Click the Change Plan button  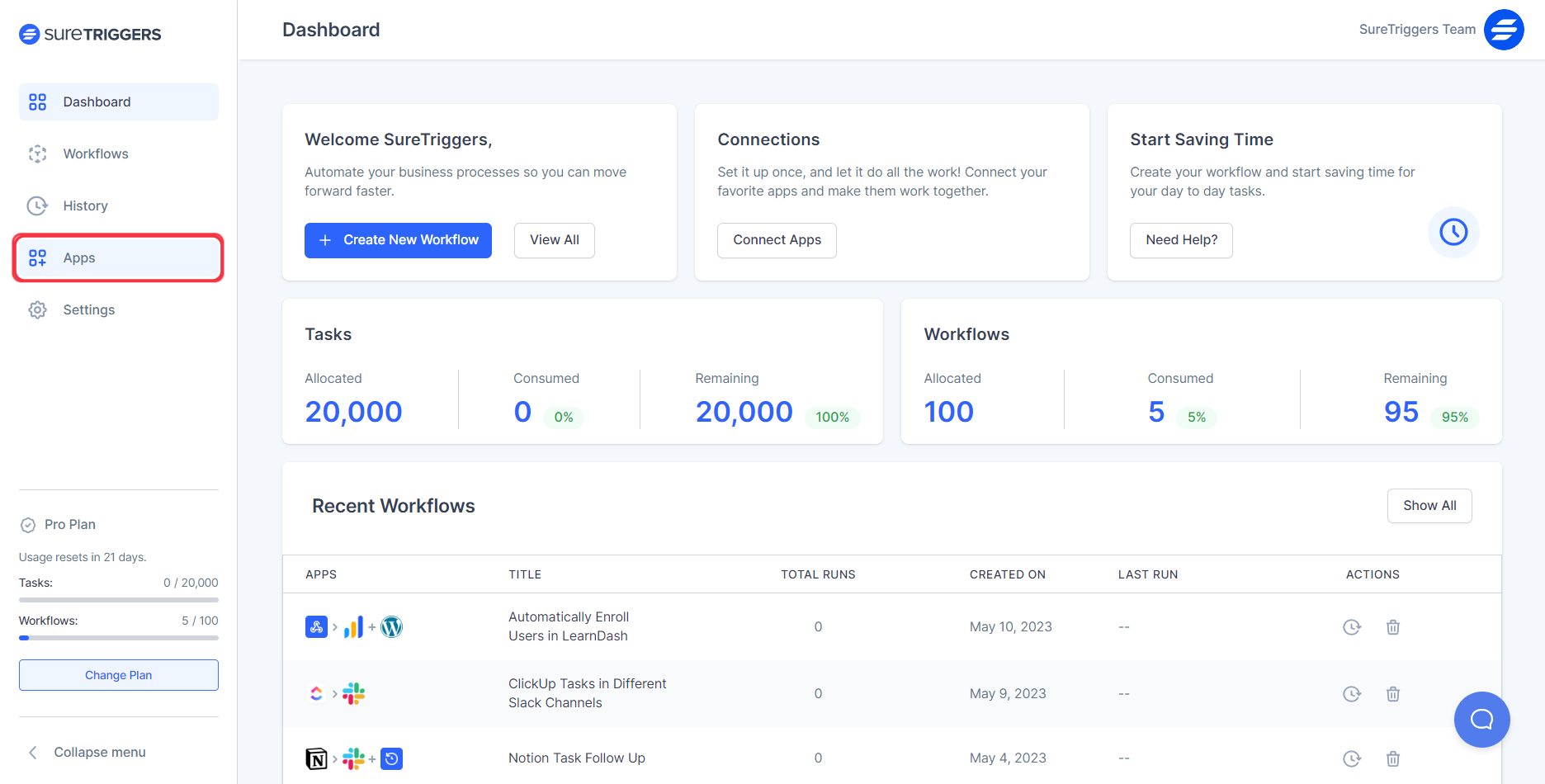point(118,675)
